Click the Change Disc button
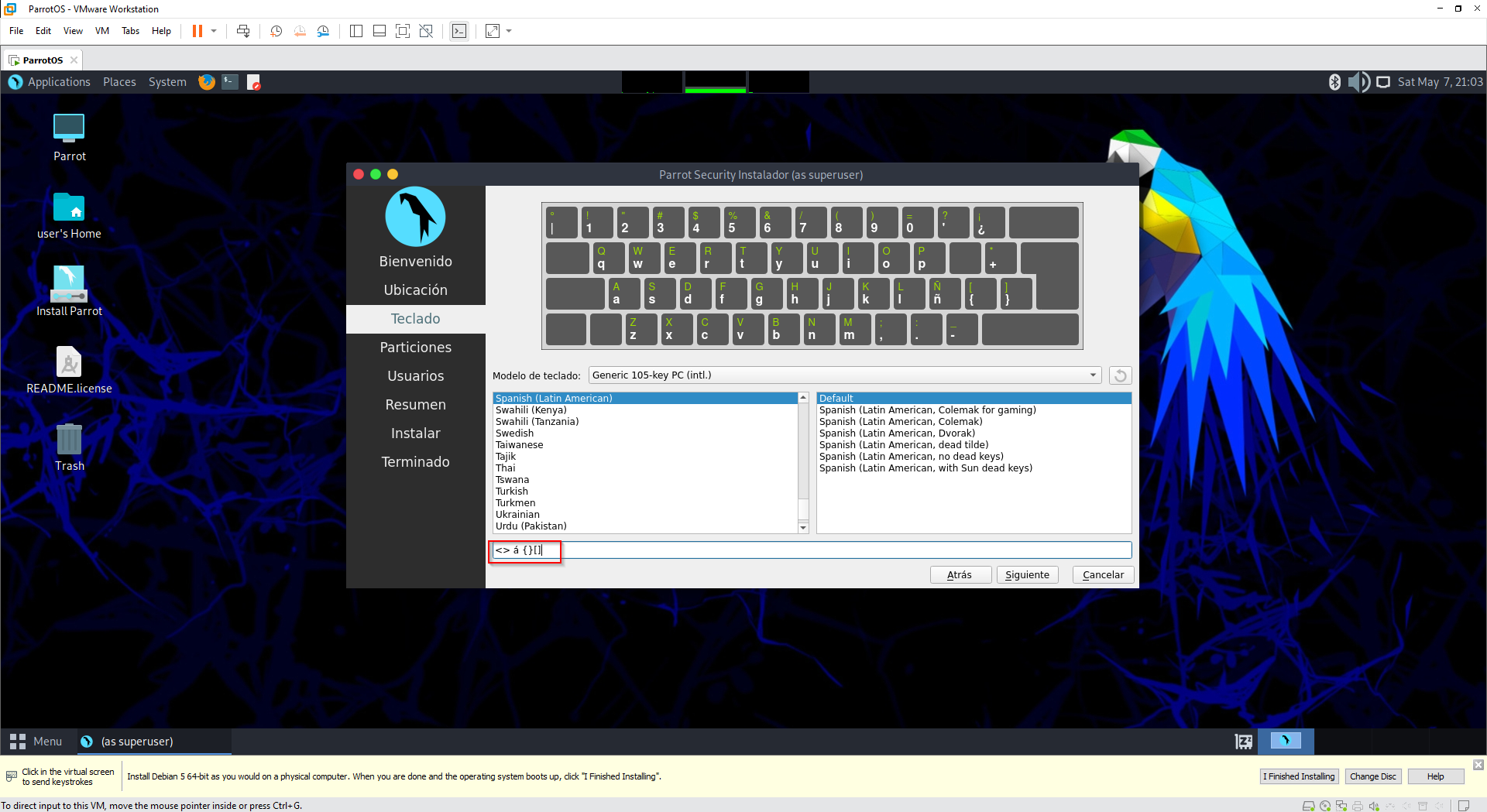 tap(1372, 776)
